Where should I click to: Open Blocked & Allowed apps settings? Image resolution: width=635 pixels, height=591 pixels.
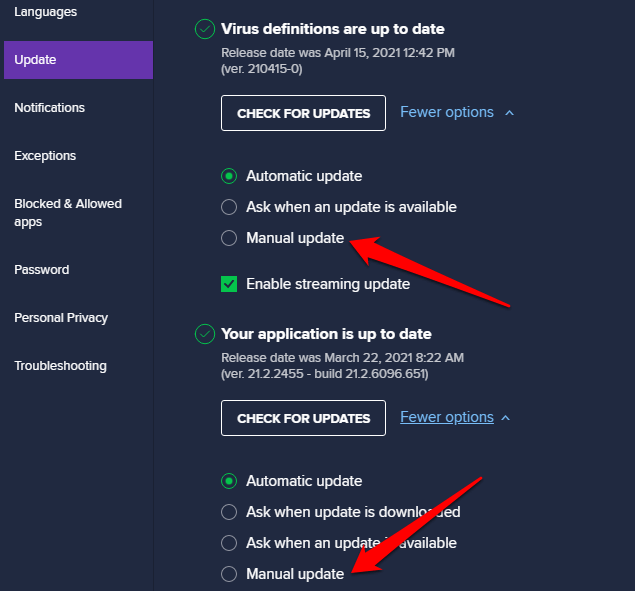(68, 212)
